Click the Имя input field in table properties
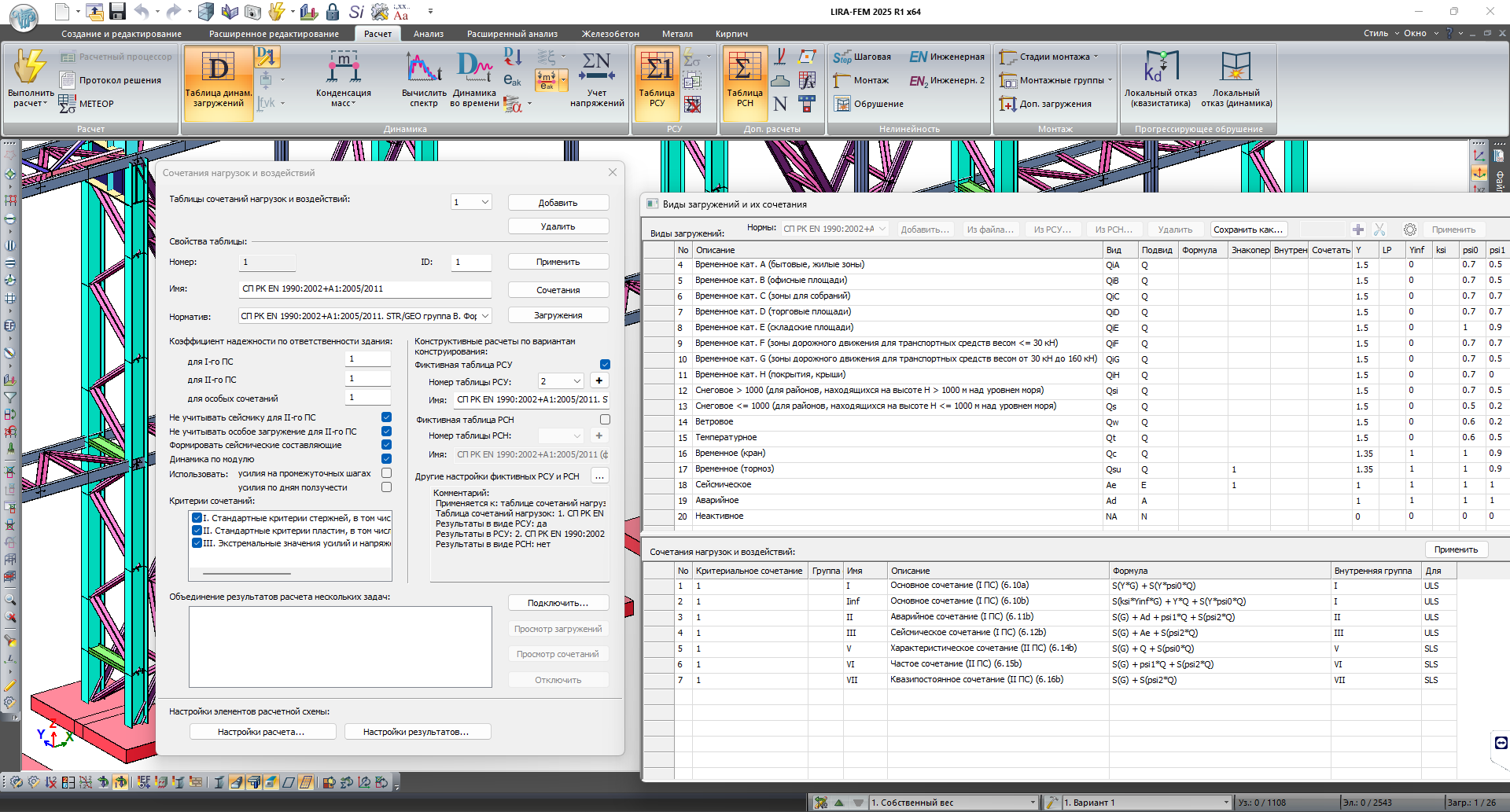This screenshot has height=812, width=1510. tap(365, 289)
